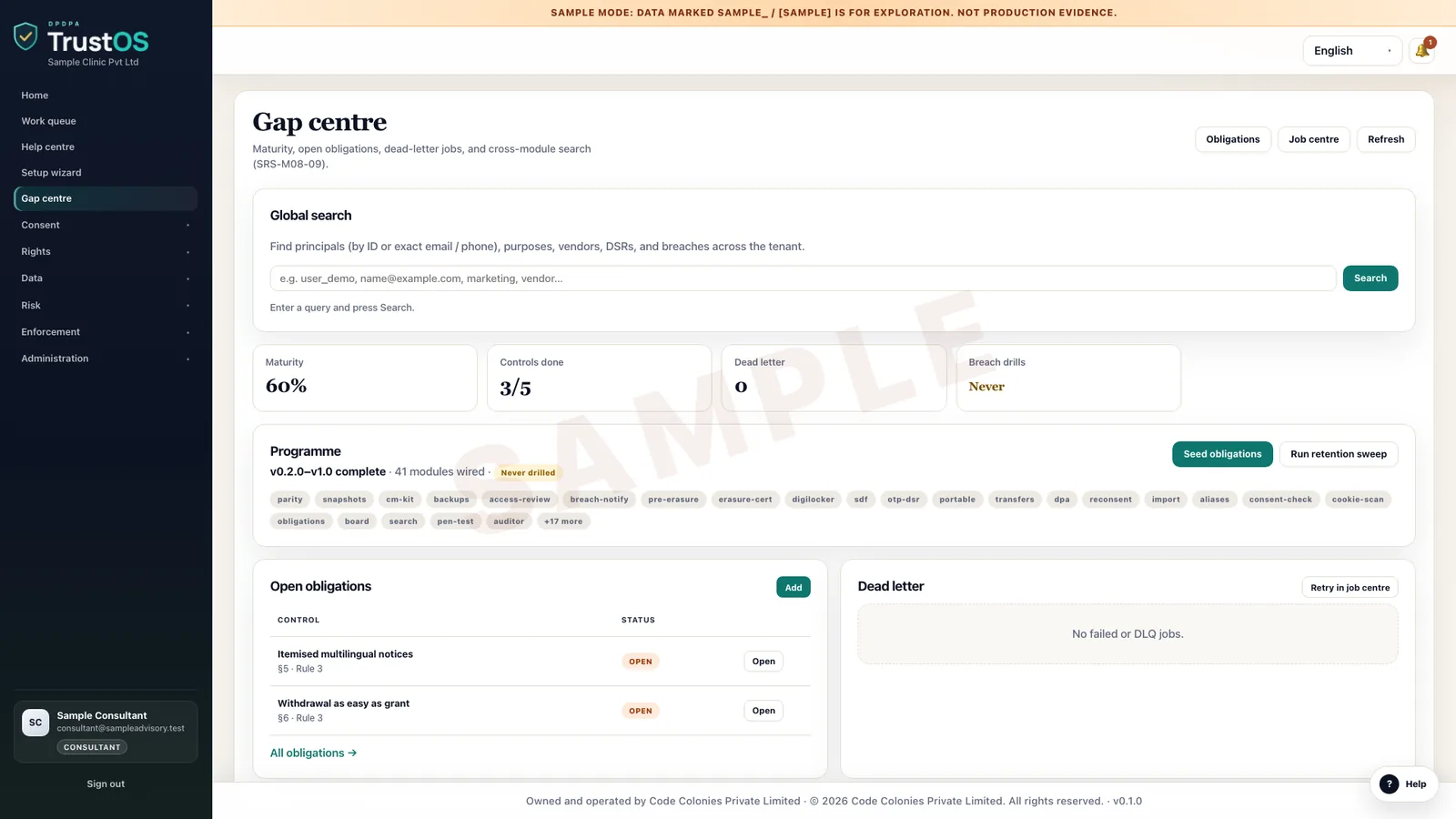Add a new open obligation
Viewport: 1456px width, 819px height.
794,588
